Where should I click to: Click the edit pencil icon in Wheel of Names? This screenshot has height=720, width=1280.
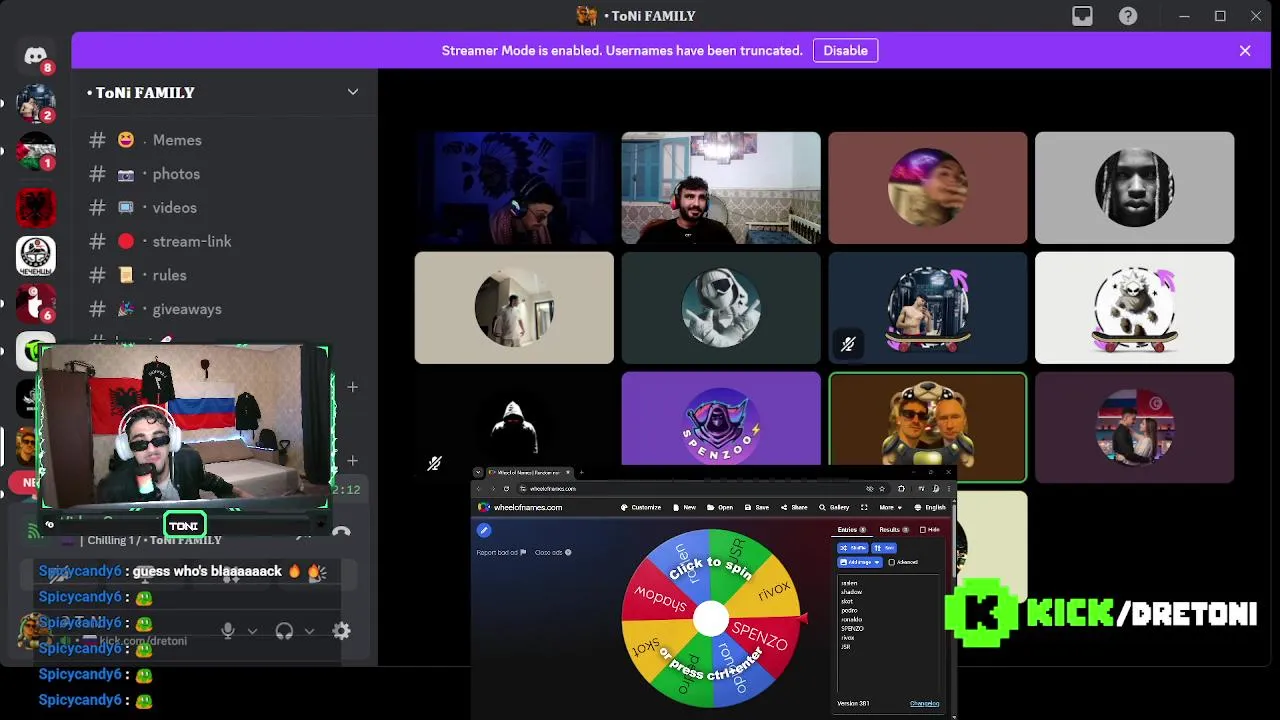point(484,530)
